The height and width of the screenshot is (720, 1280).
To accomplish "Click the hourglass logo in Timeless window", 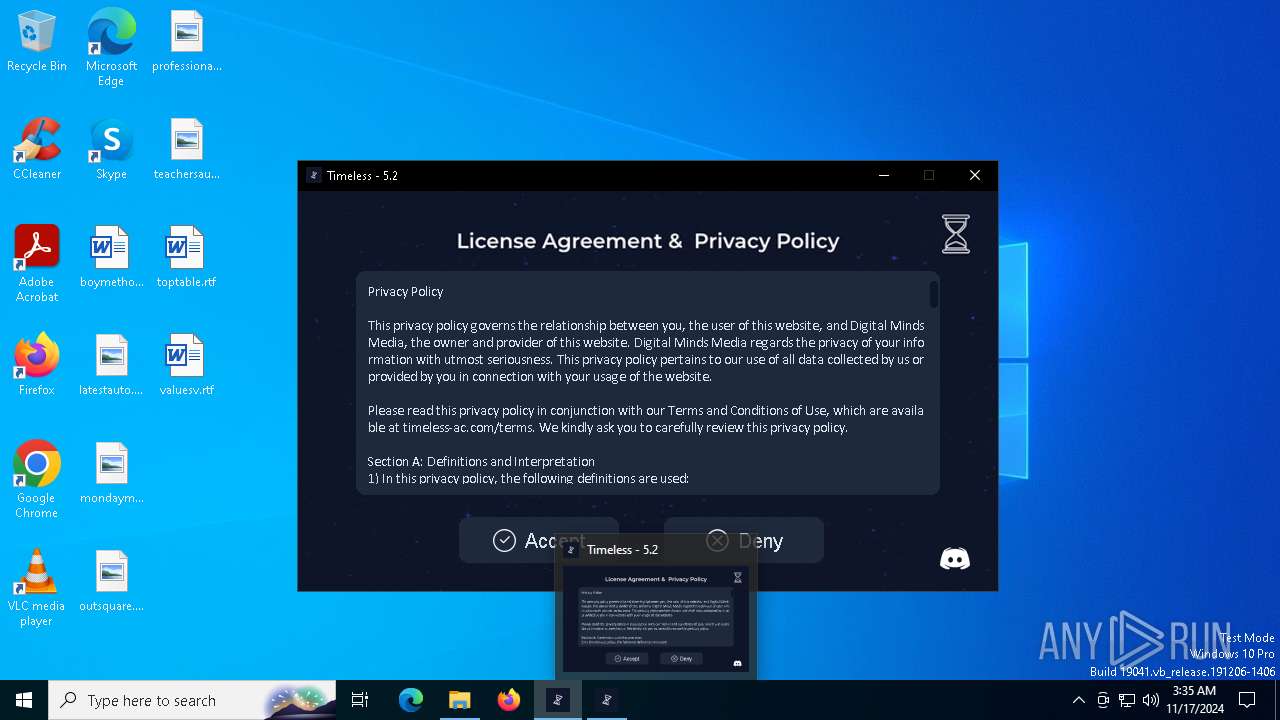I will pyautogui.click(x=956, y=234).
